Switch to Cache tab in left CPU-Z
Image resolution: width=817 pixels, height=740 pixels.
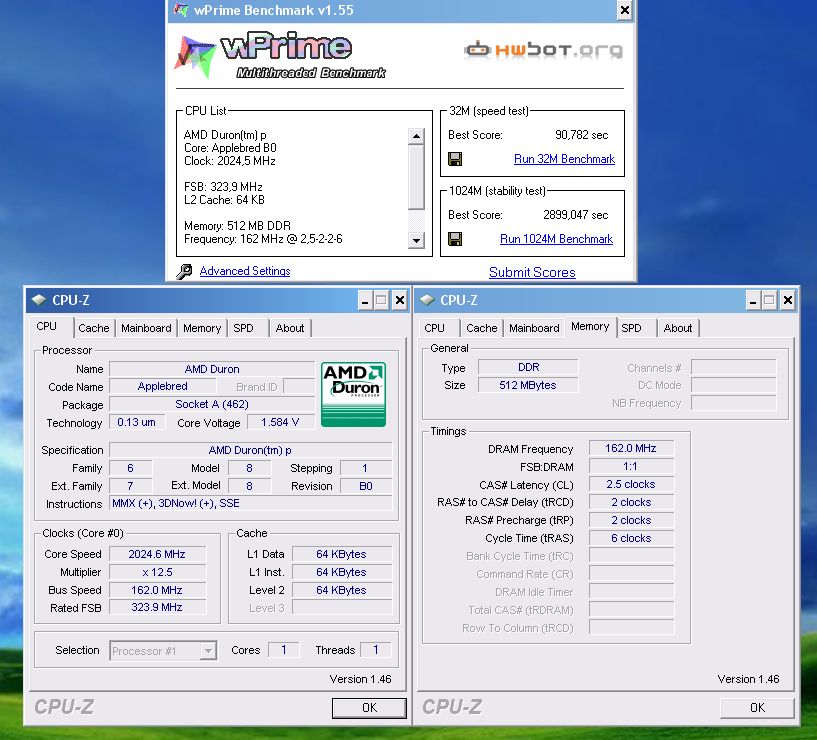[x=94, y=328]
